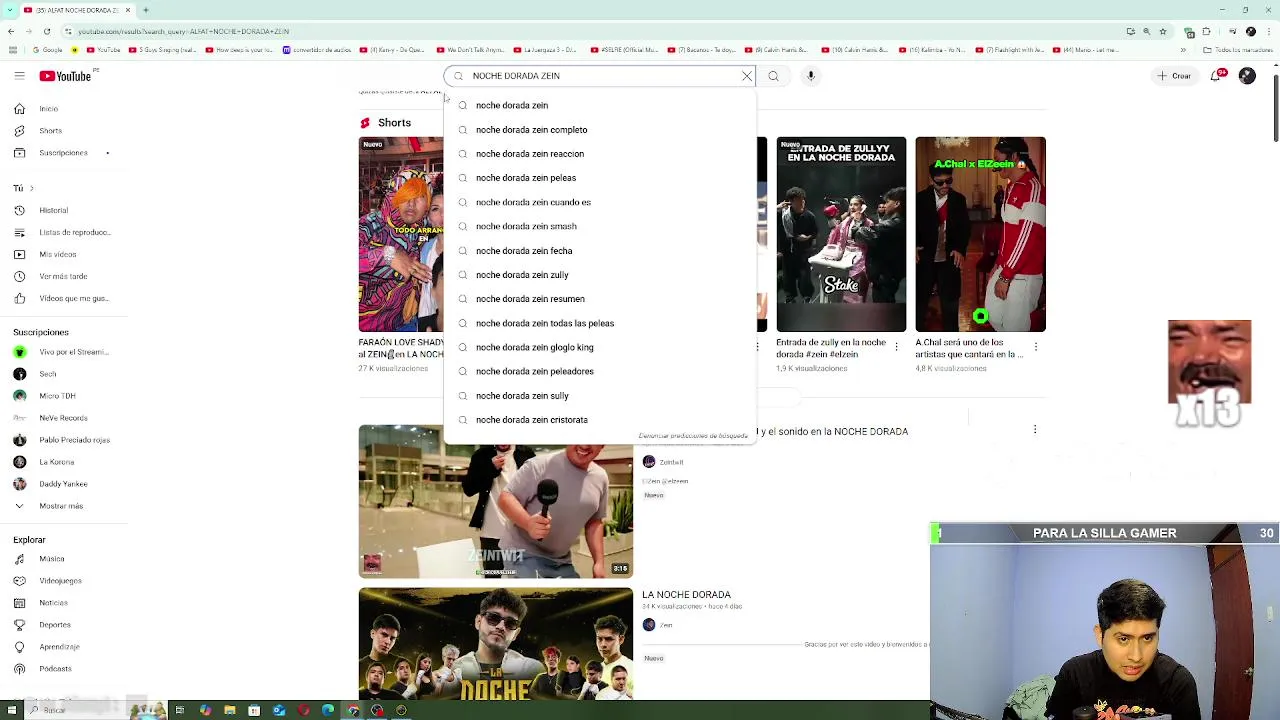The width and height of the screenshot is (1280, 720).
Task: Expand the Tú section
Action: coord(22,188)
